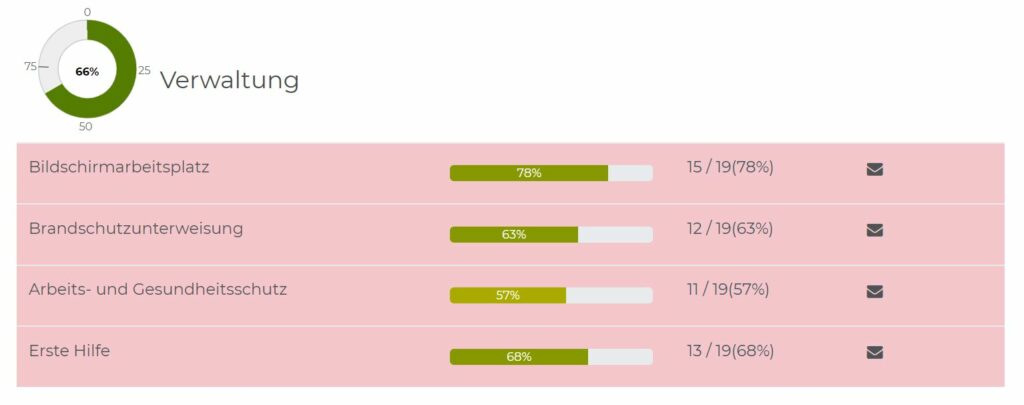Click the 66% donut chart
The width and height of the screenshot is (1024, 405).
pyautogui.click(x=88, y=69)
